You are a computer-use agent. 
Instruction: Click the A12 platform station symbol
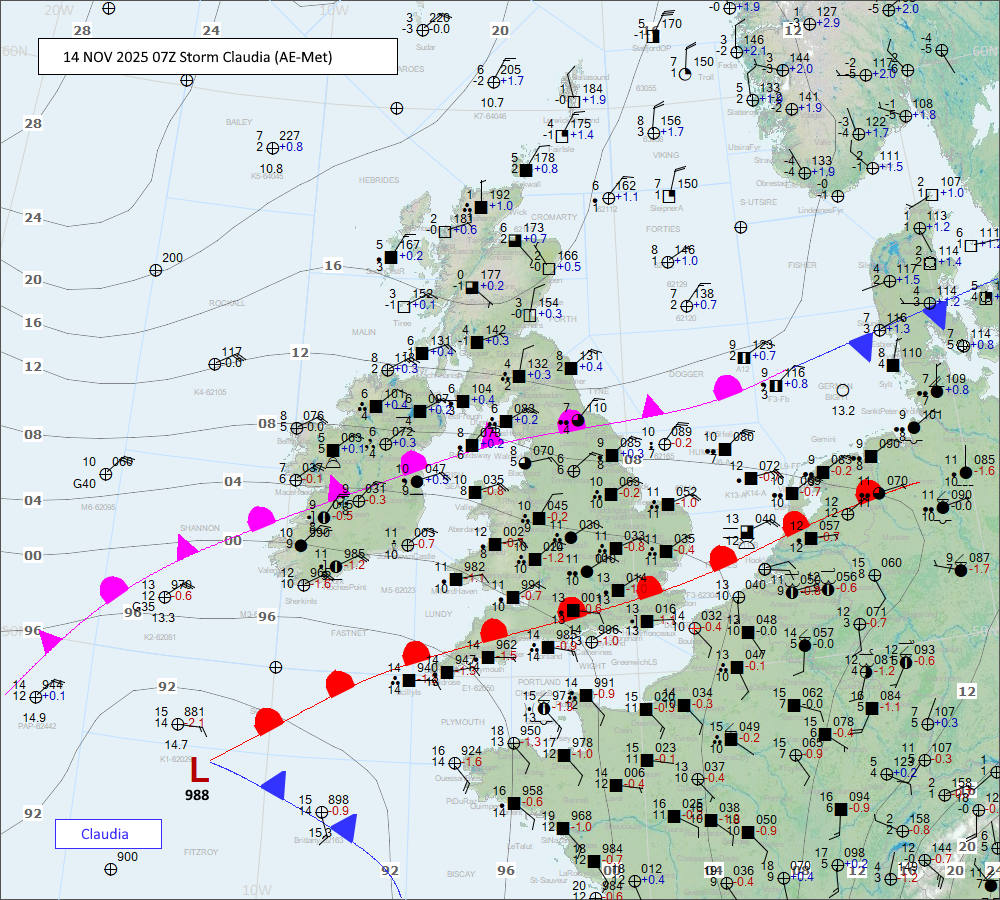(x=743, y=356)
